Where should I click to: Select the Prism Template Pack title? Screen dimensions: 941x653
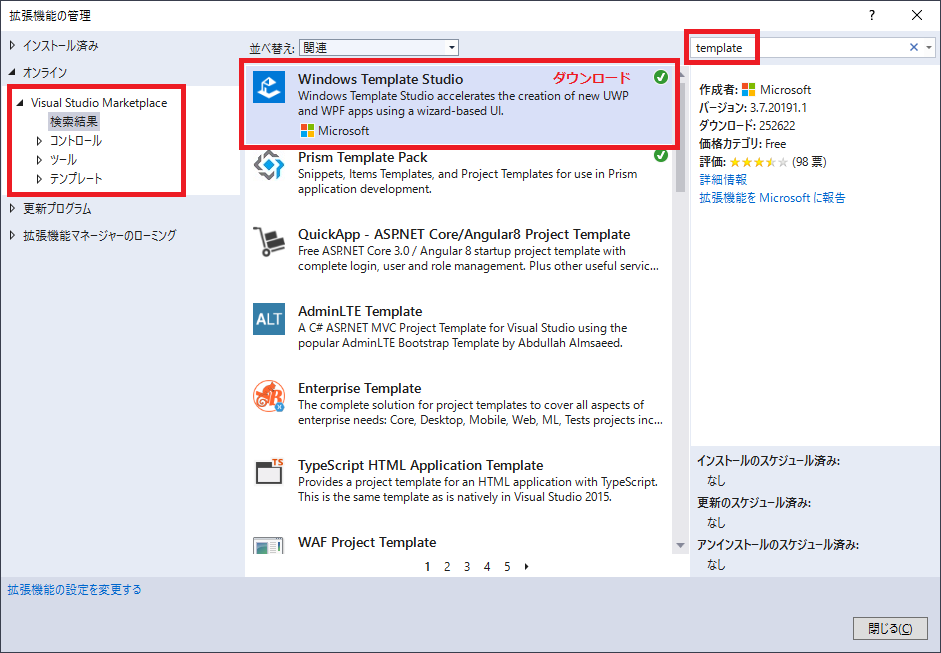tap(362, 157)
